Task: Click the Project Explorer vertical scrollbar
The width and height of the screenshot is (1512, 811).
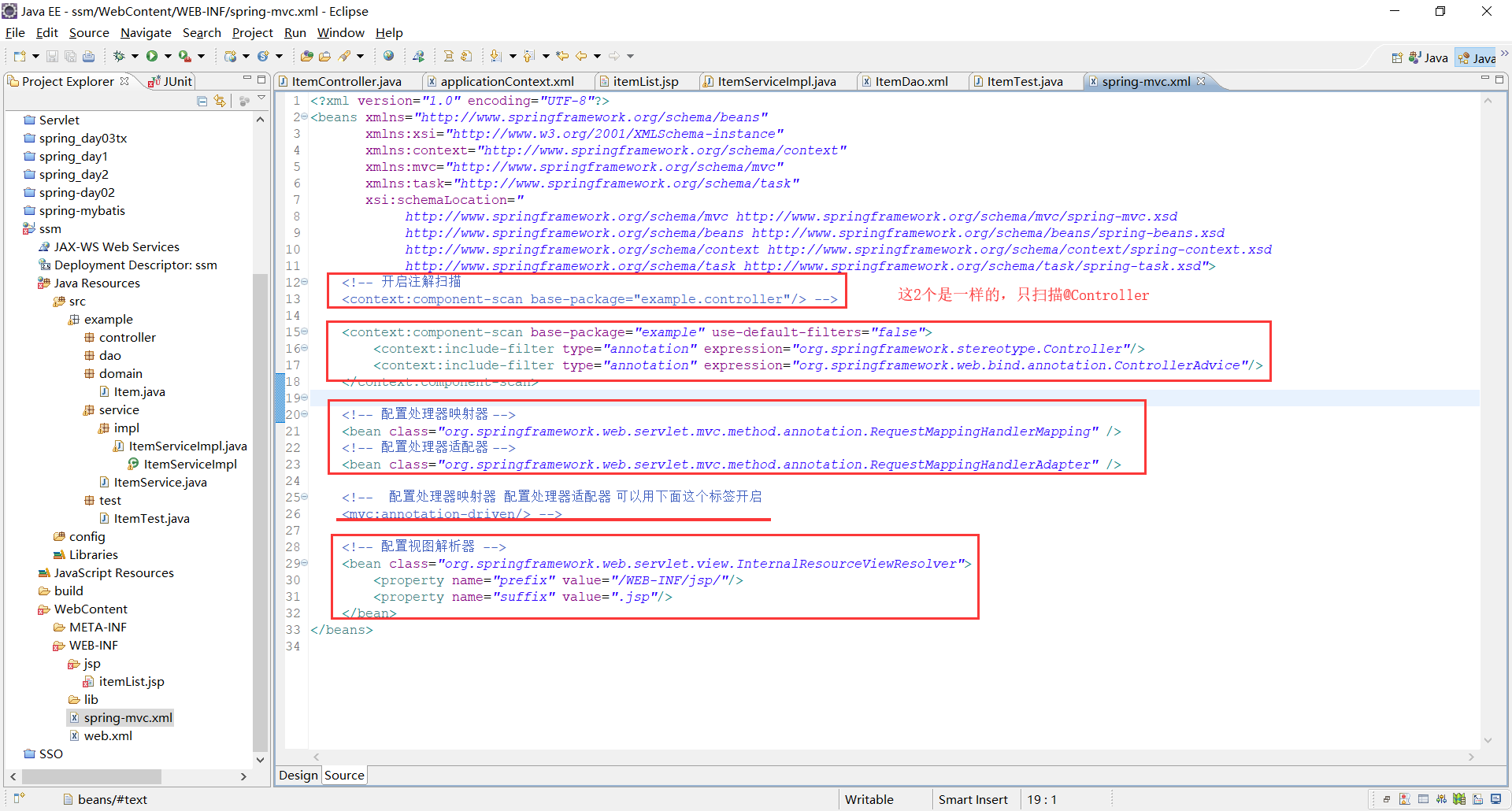Action: [x=260, y=512]
